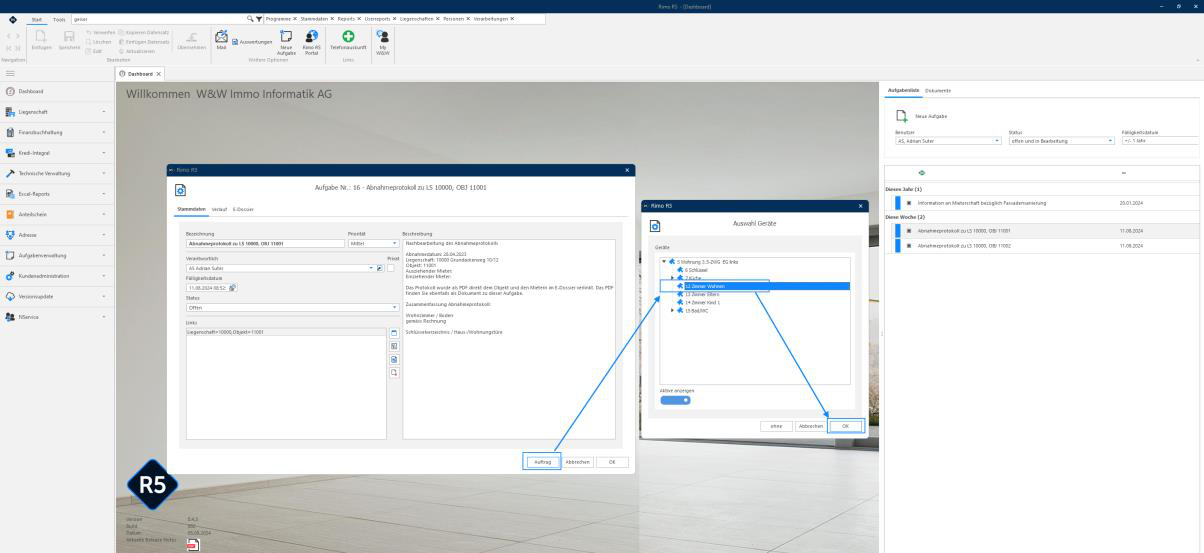Click the Neue Aufgabe ribbon icon
This screenshot has height=553, width=1204.
tap(286, 36)
